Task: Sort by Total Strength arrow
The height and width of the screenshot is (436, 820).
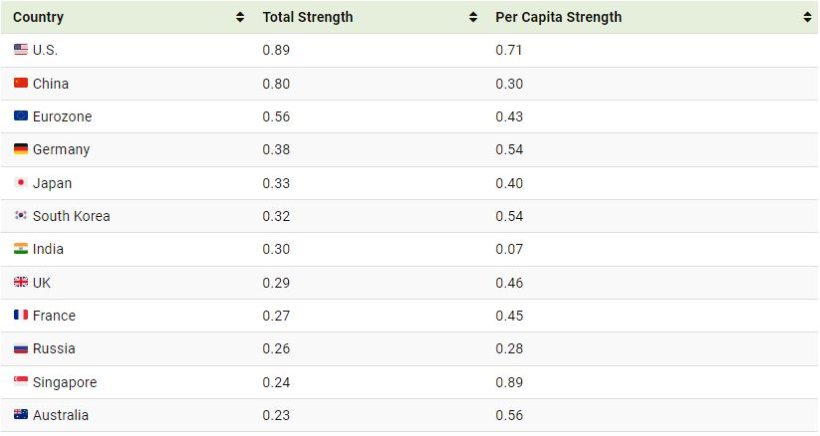Action: pyautogui.click(x=473, y=17)
